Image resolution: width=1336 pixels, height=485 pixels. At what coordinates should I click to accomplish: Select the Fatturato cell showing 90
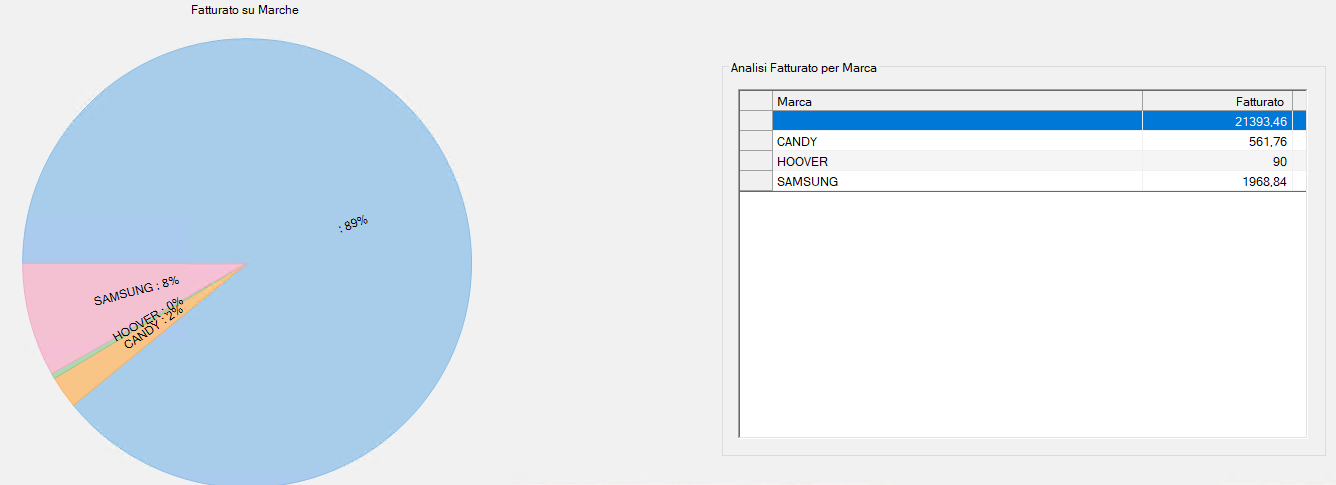point(1216,162)
